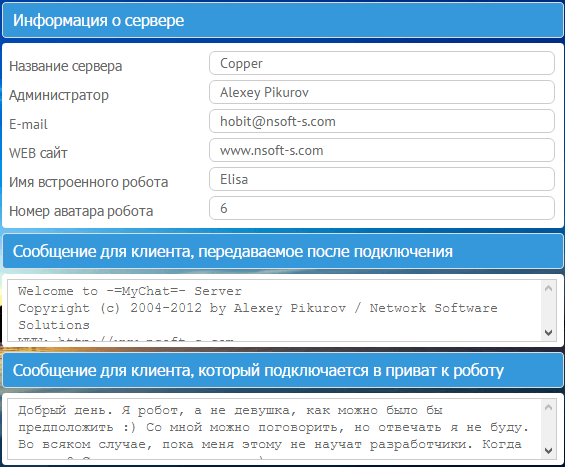This screenshot has height=467, width=565.
Task: Click the WEB сайт label
Action: pyautogui.click(x=38, y=153)
